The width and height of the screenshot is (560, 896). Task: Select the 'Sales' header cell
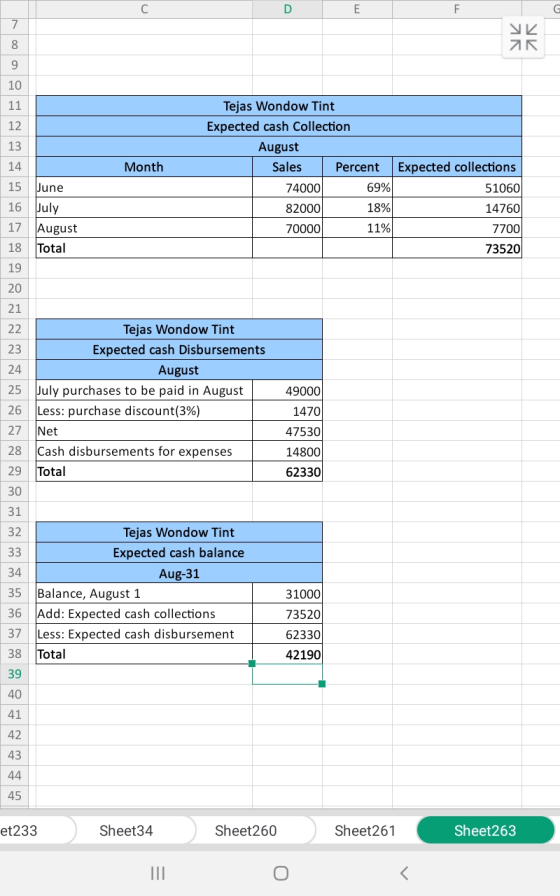[287, 167]
